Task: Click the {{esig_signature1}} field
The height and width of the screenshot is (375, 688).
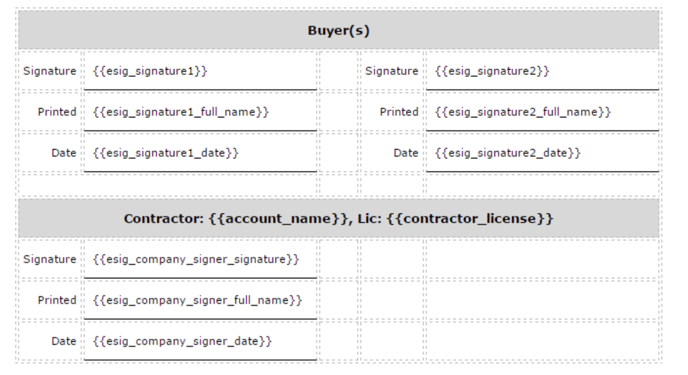Action: [x=201, y=71]
